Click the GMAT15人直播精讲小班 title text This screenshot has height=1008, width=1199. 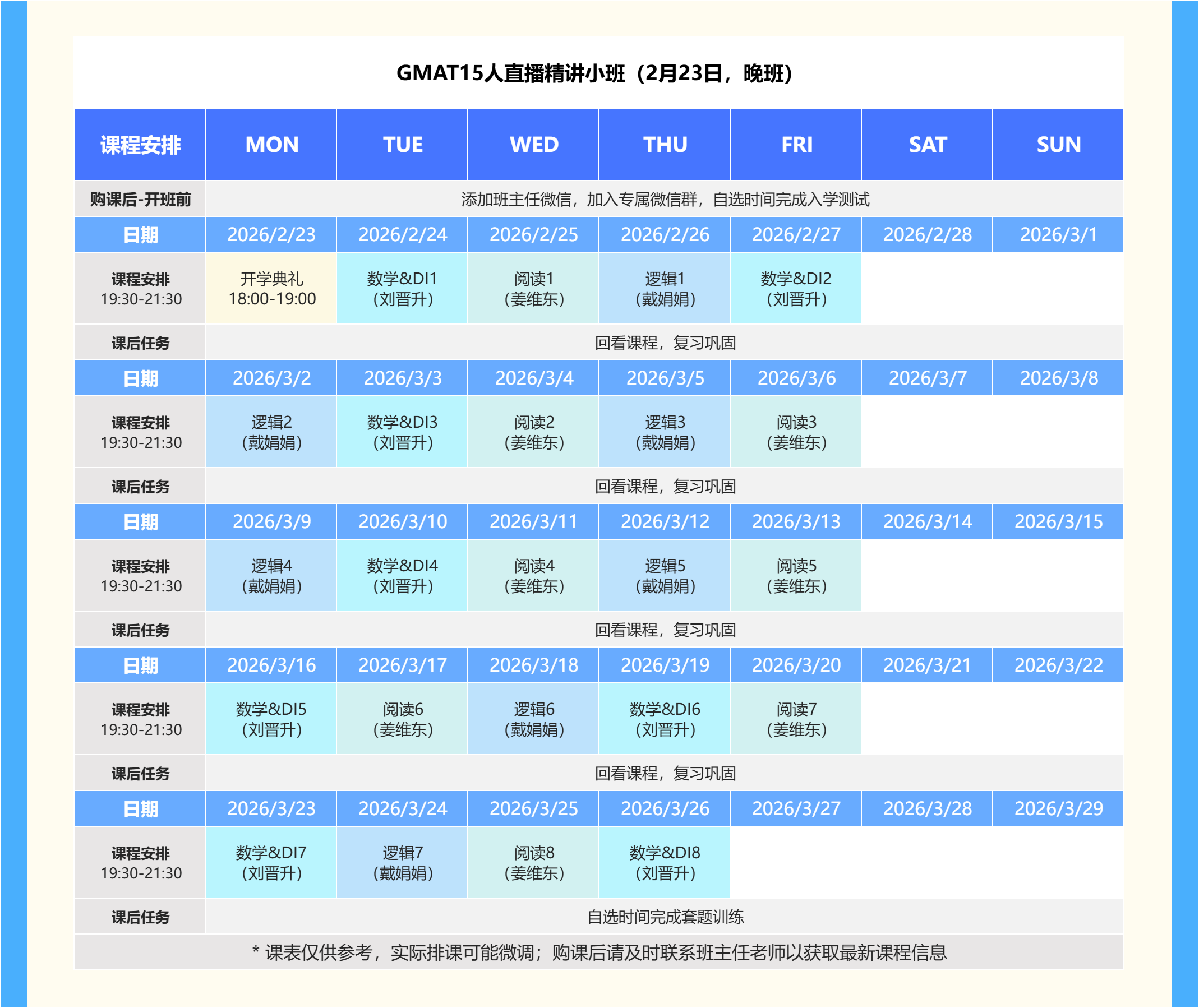pos(594,73)
